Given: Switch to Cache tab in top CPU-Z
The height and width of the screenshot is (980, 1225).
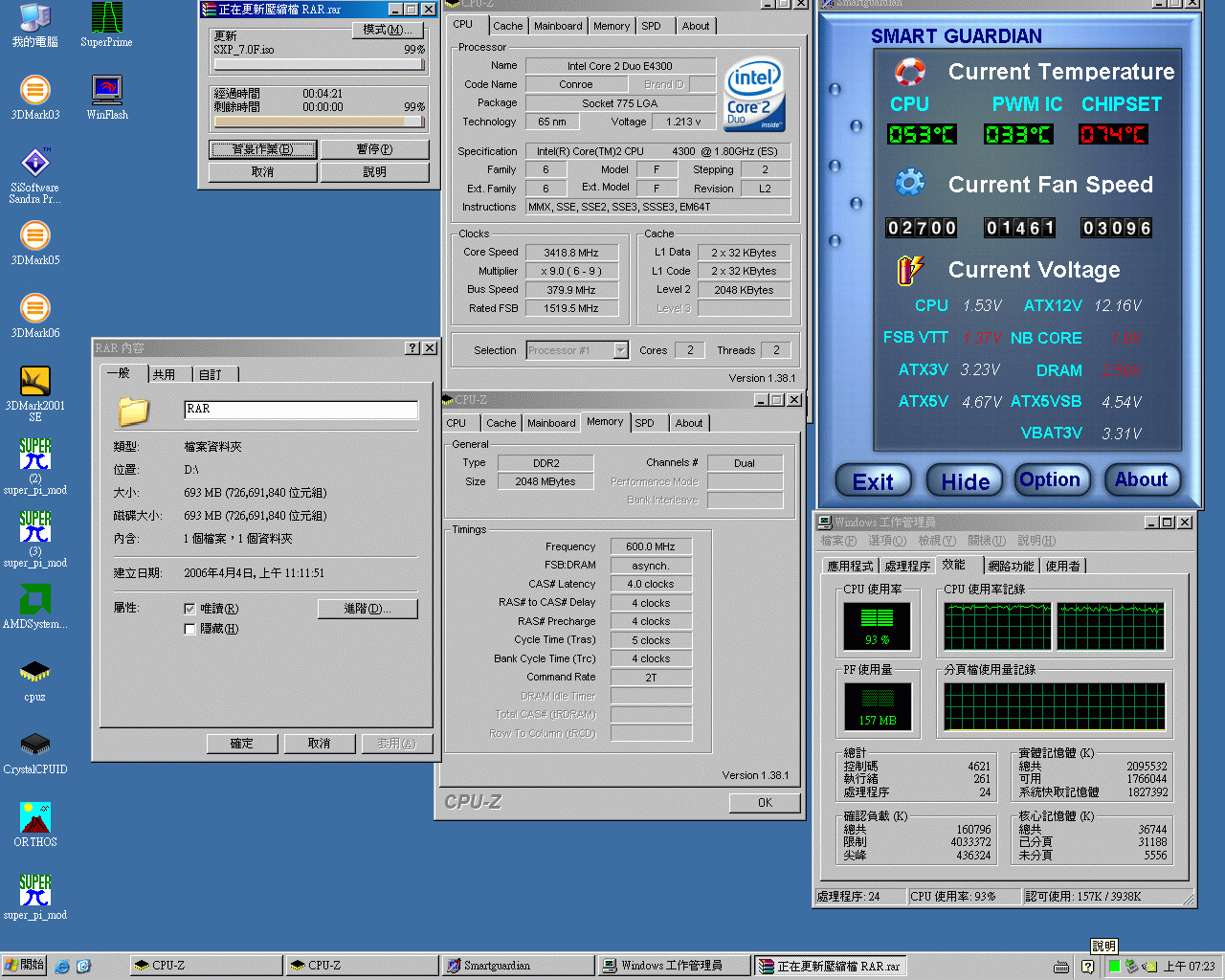Looking at the screenshot, I should click(508, 26).
